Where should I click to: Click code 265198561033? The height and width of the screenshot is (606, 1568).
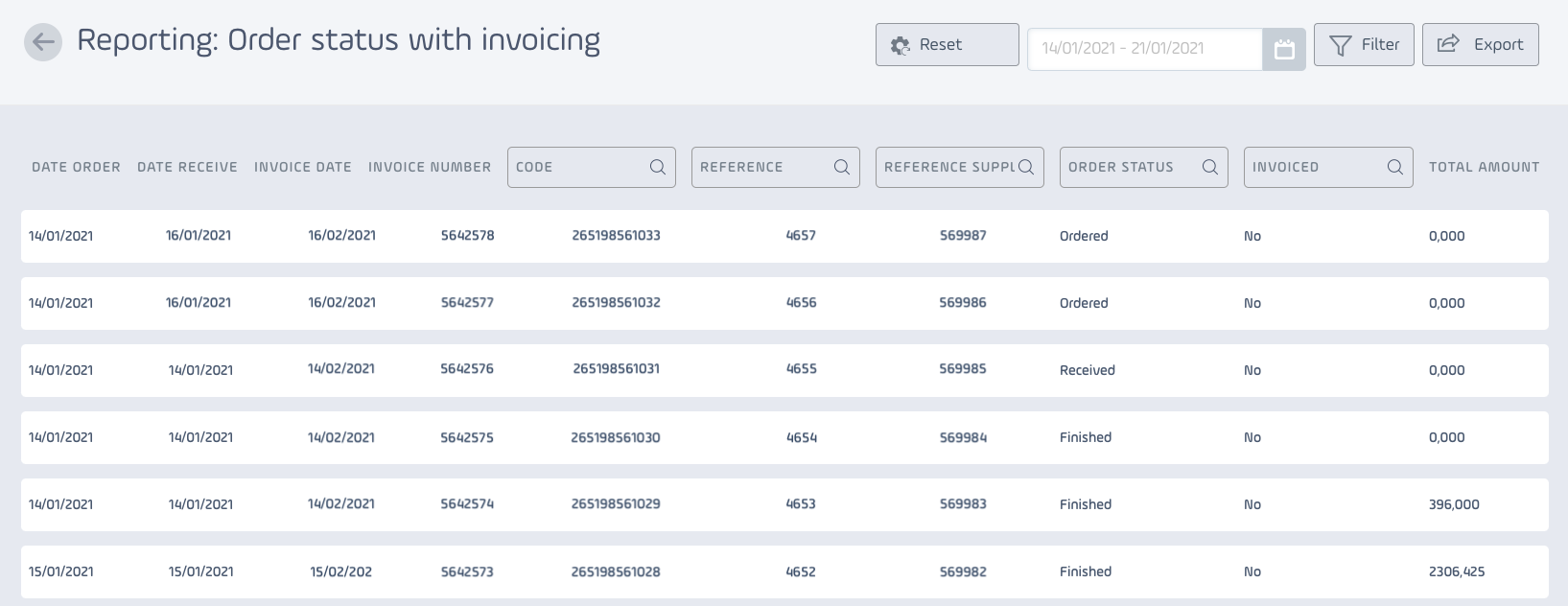click(617, 236)
